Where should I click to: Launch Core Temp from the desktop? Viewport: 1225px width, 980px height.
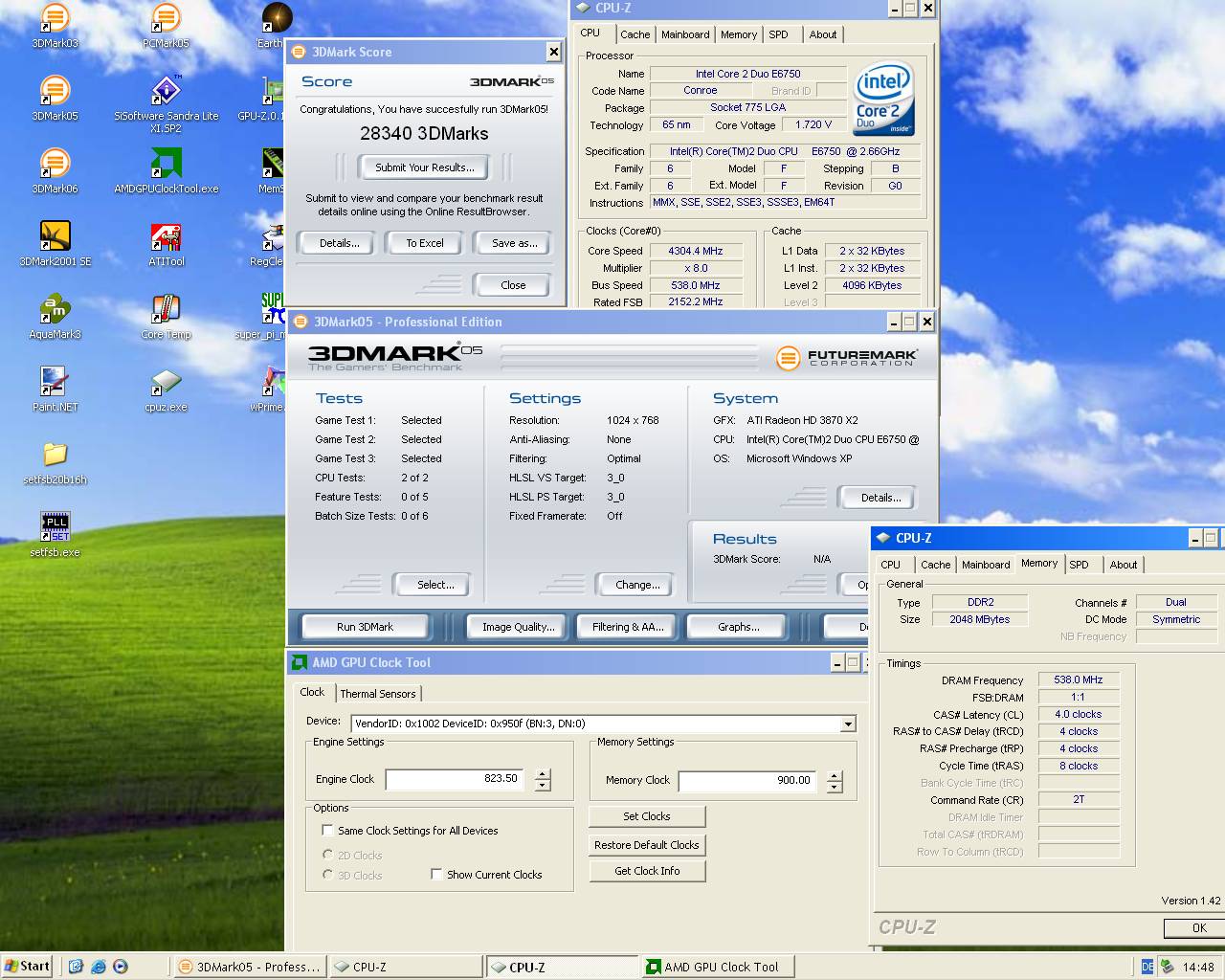[x=166, y=316]
